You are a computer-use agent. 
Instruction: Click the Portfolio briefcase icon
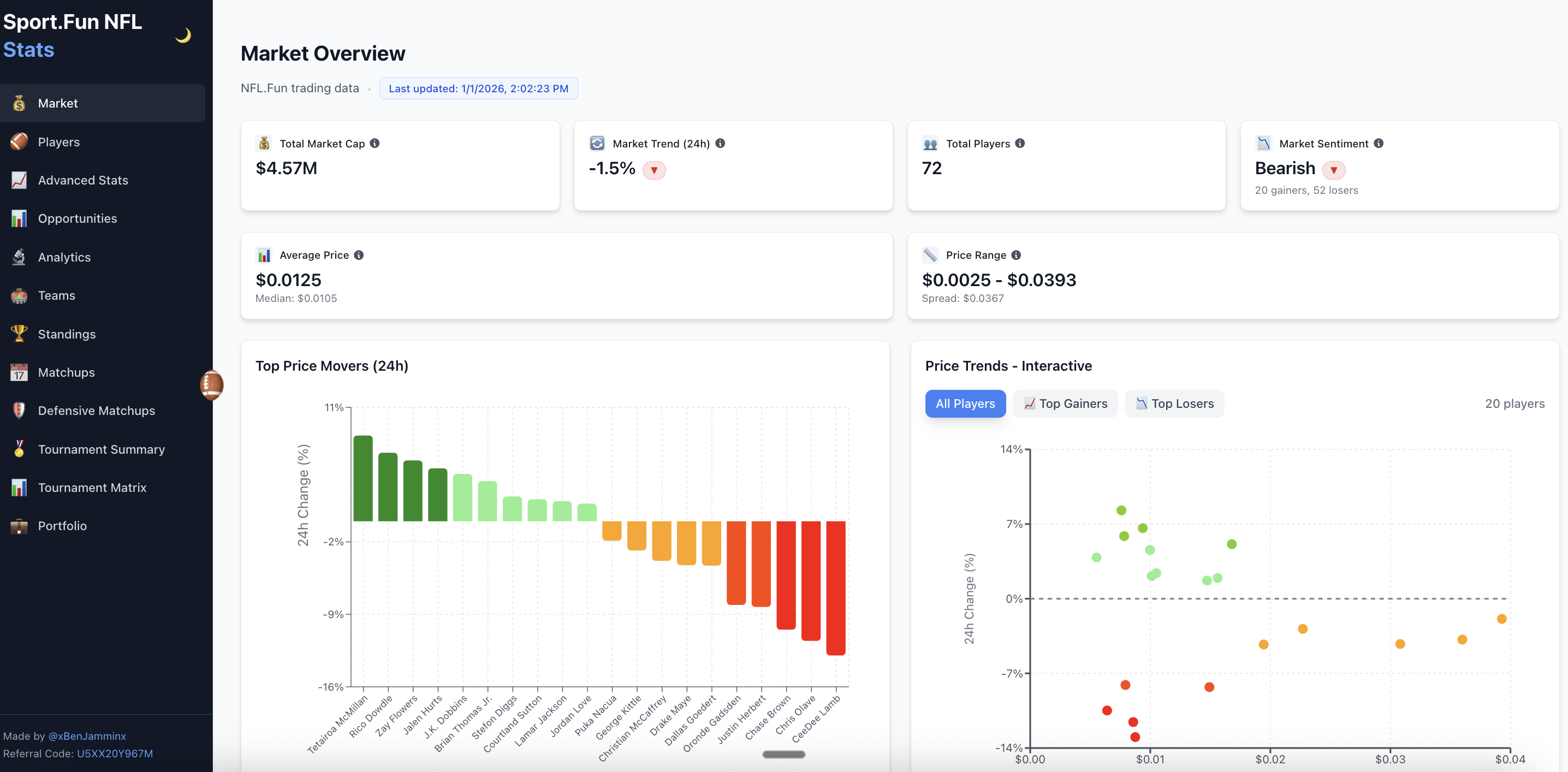point(19,526)
